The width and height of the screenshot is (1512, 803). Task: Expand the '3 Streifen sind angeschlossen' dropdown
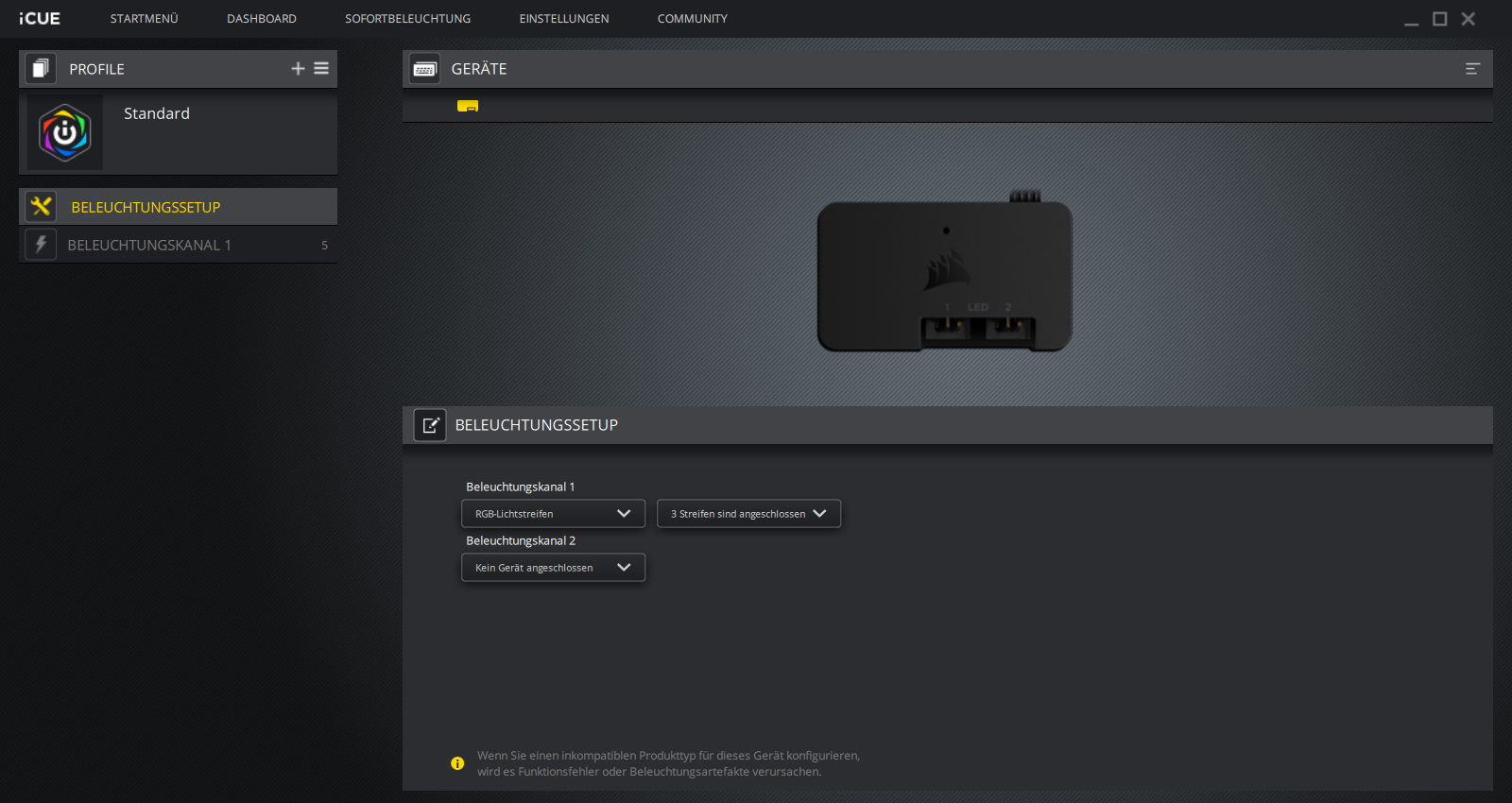[748, 514]
